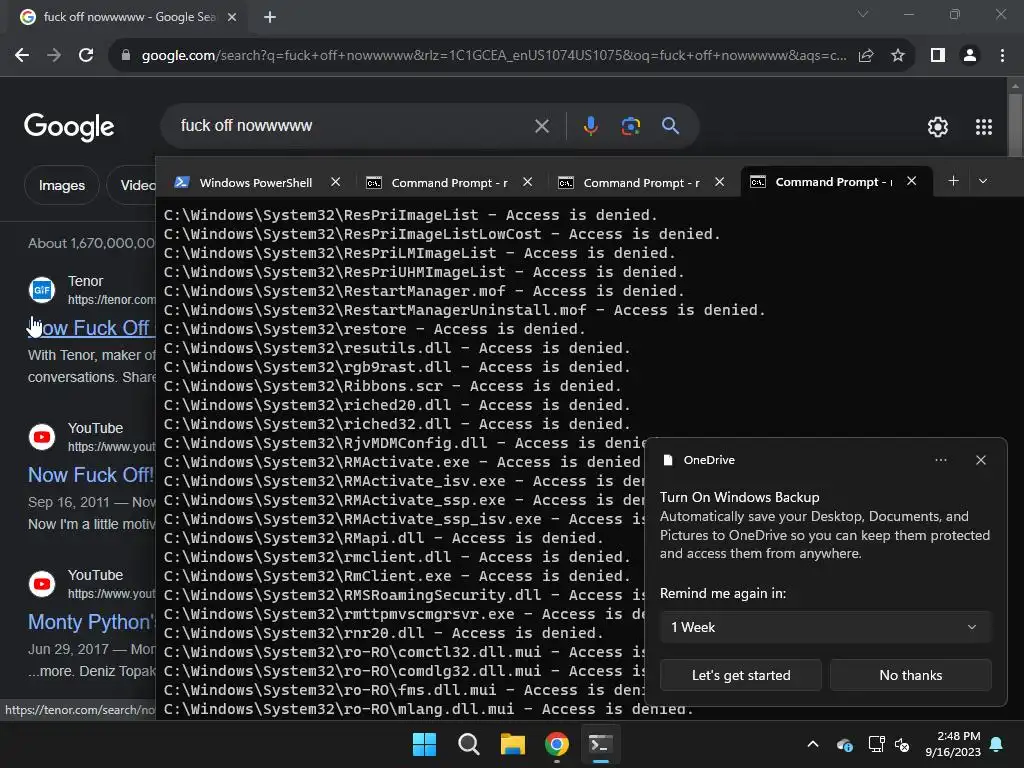This screenshot has height=768, width=1024.
Task: Open File Explorer from taskbar
Action: [513, 744]
